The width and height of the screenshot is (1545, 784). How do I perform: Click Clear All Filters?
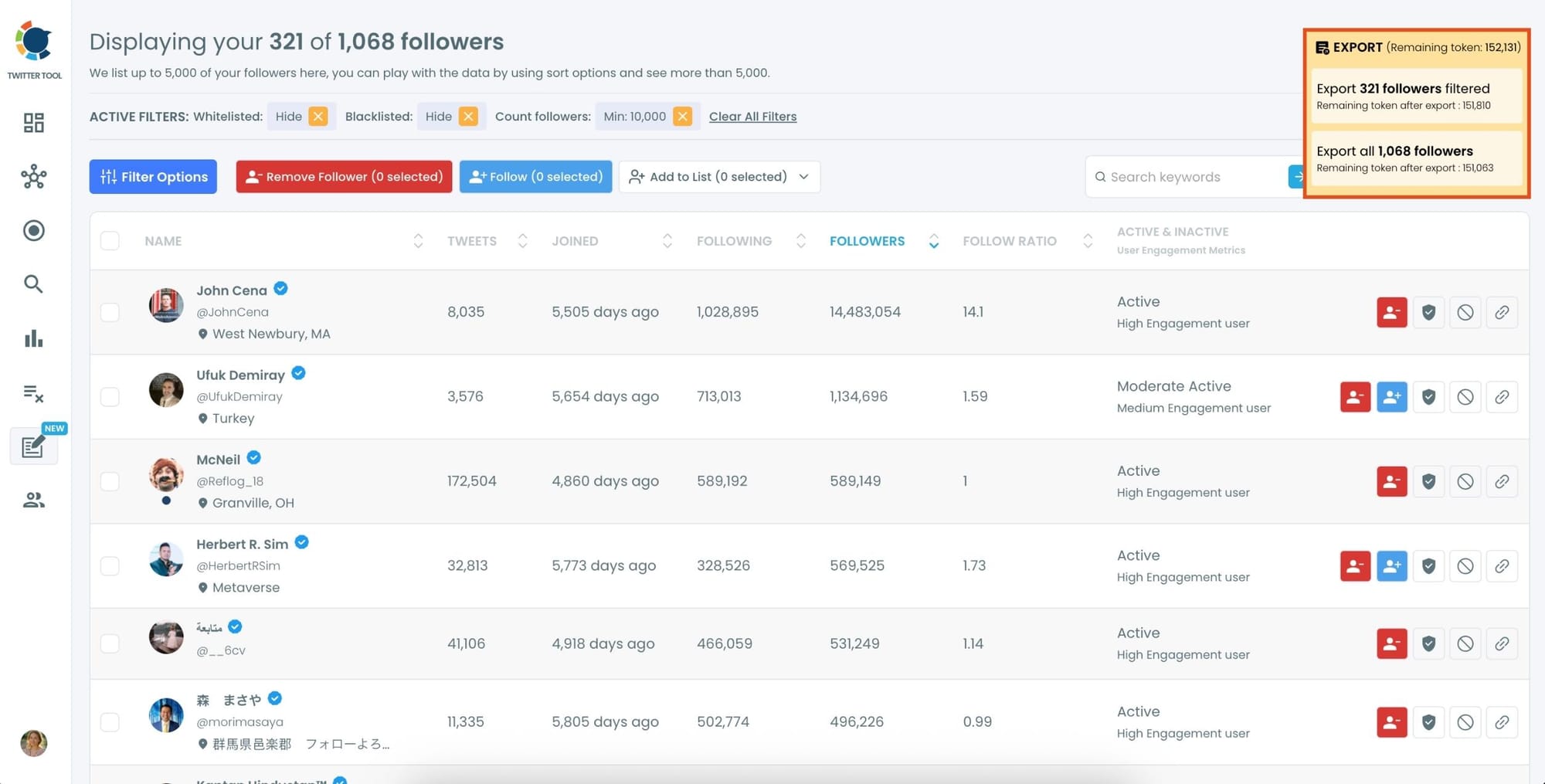752,116
